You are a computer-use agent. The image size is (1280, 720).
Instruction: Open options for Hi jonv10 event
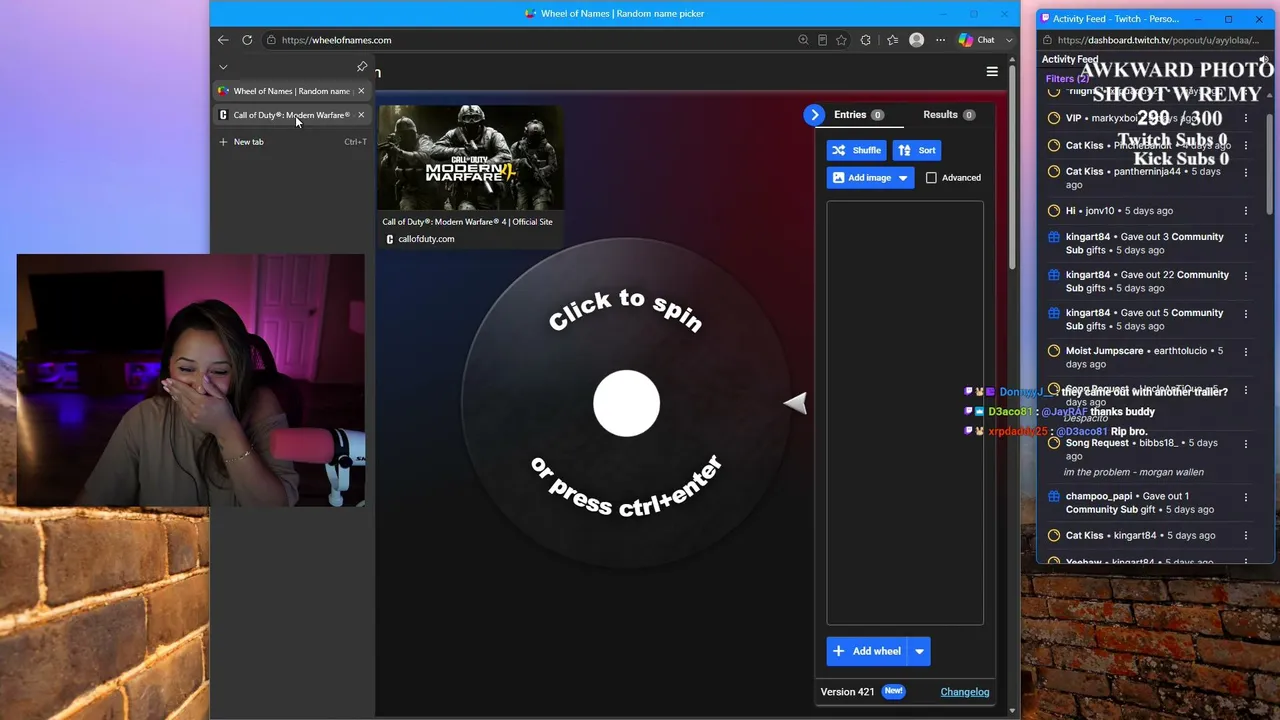(x=1246, y=211)
